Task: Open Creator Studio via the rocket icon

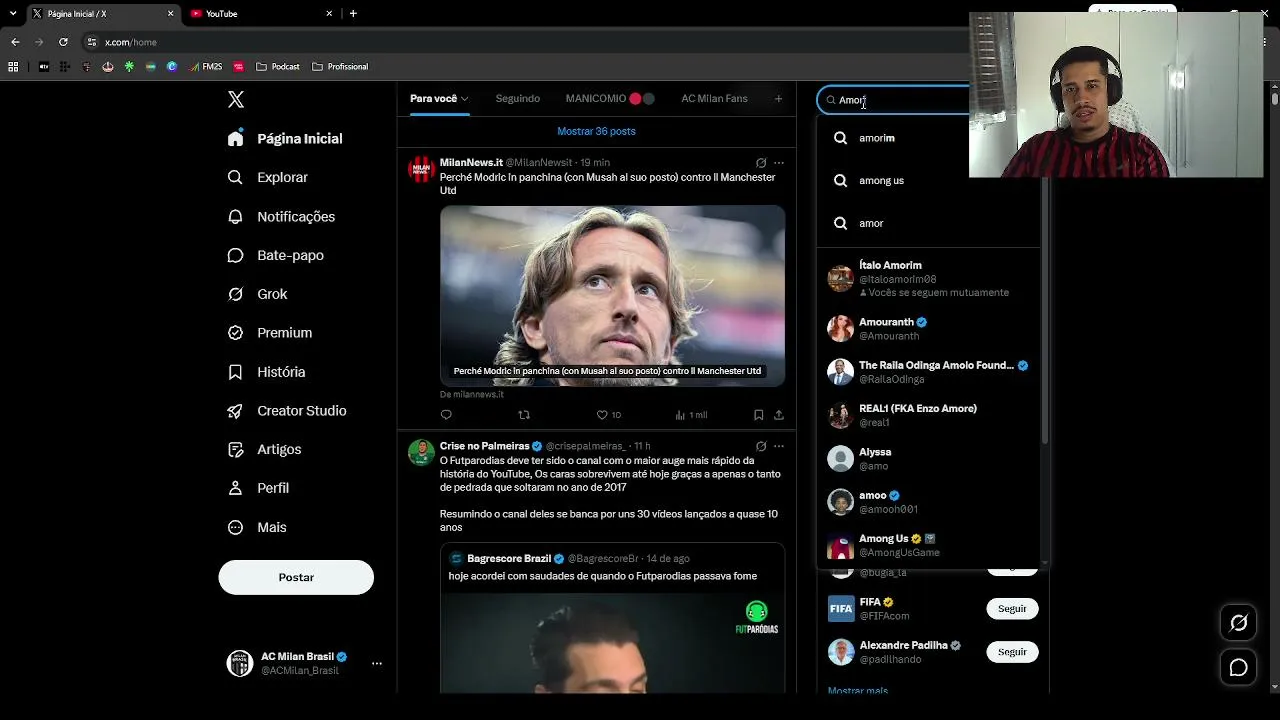Action: tap(235, 411)
